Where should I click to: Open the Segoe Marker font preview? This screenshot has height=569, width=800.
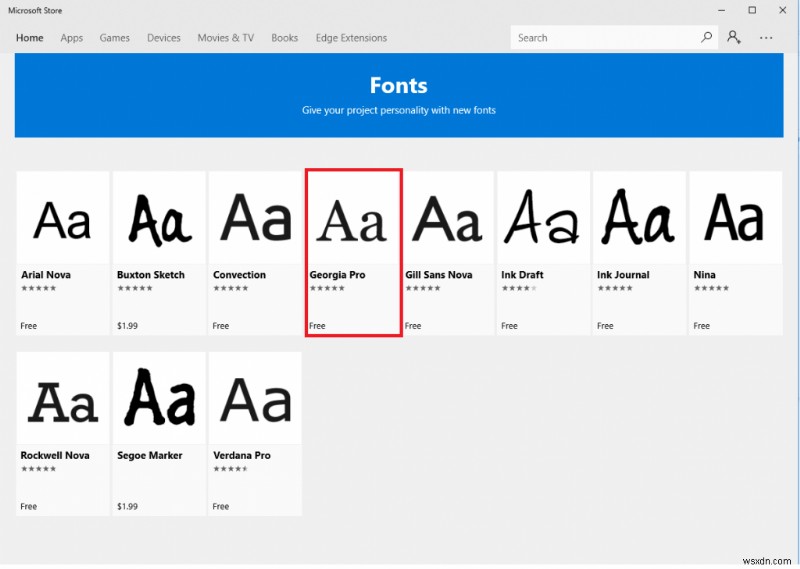159,399
